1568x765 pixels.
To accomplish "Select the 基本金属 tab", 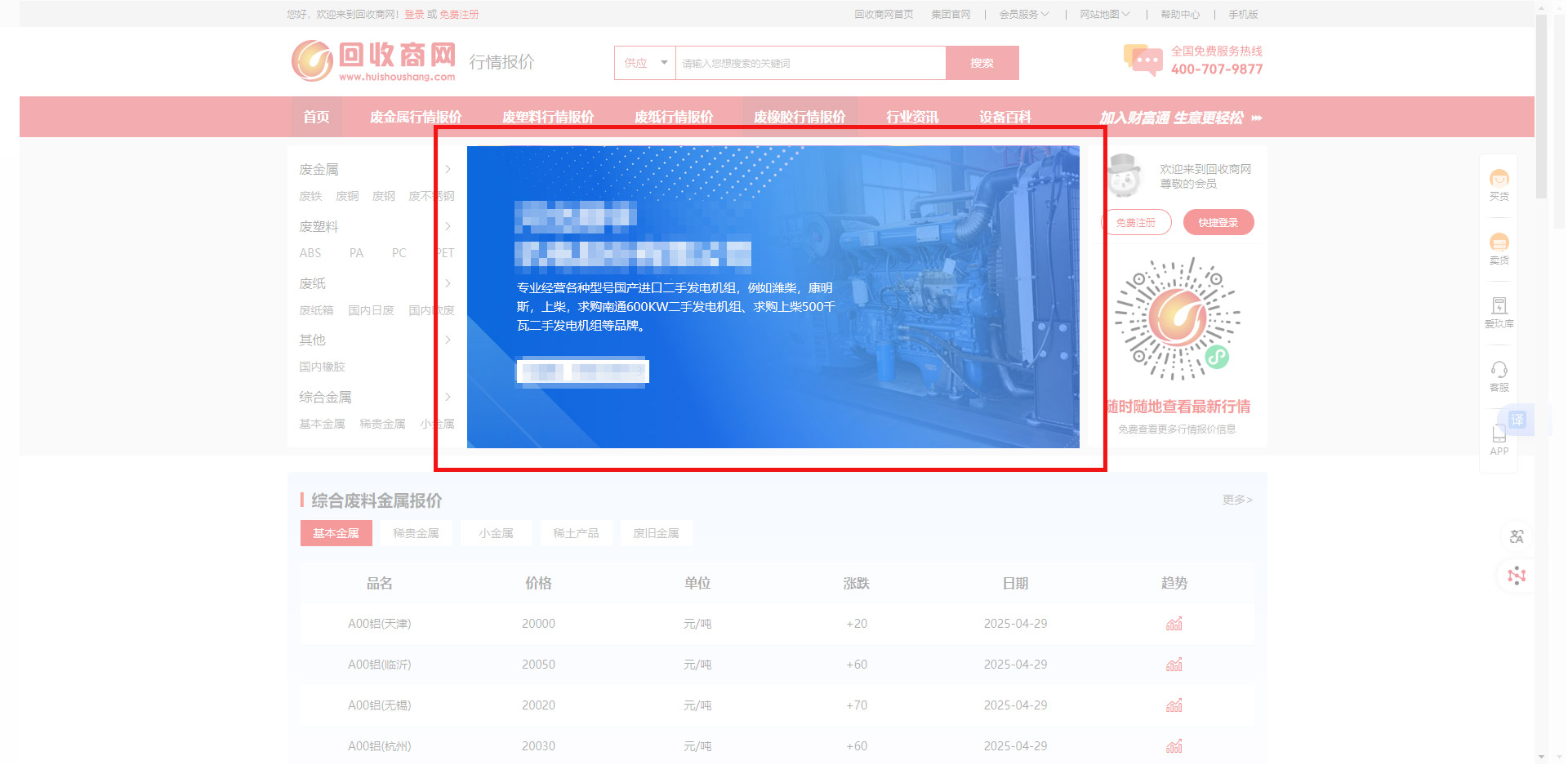I will click(x=336, y=533).
